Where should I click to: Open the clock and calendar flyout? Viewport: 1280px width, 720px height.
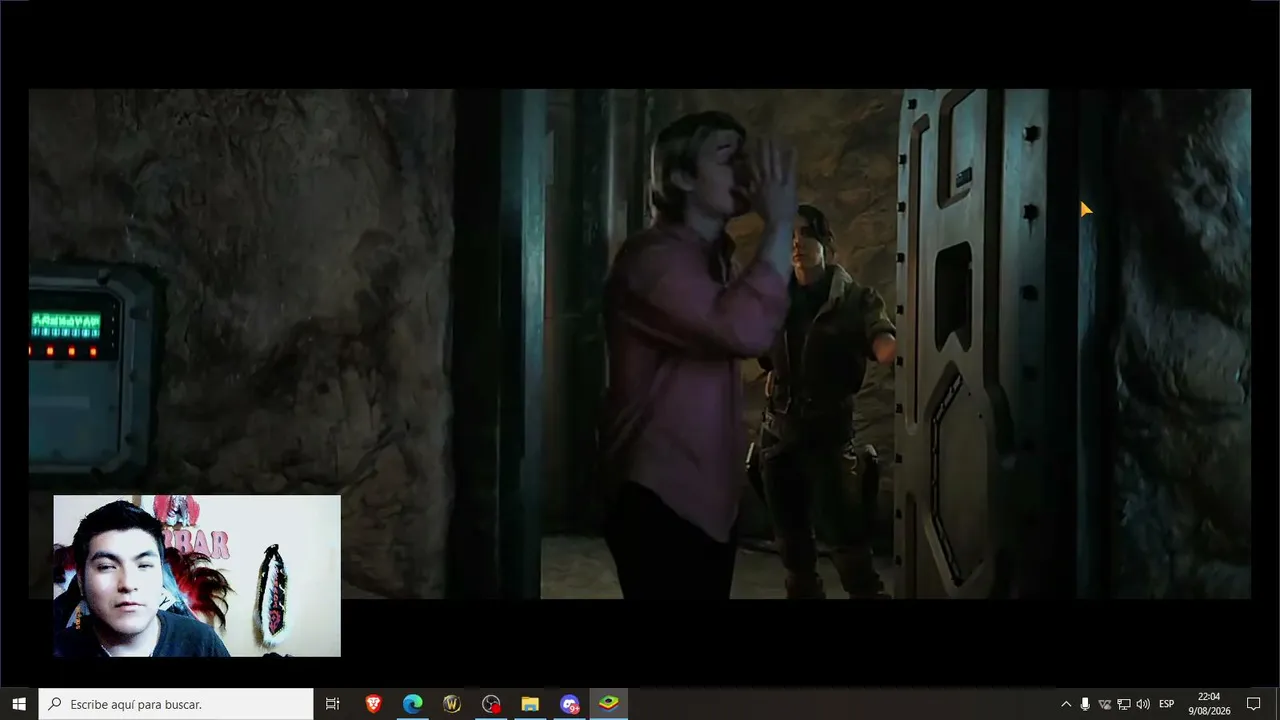pyautogui.click(x=1208, y=704)
